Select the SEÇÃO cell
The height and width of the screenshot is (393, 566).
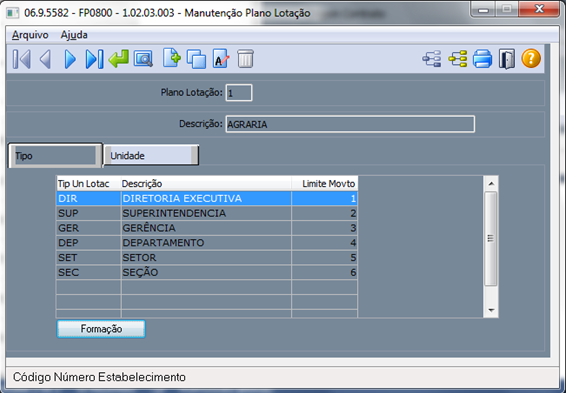click(x=206, y=272)
